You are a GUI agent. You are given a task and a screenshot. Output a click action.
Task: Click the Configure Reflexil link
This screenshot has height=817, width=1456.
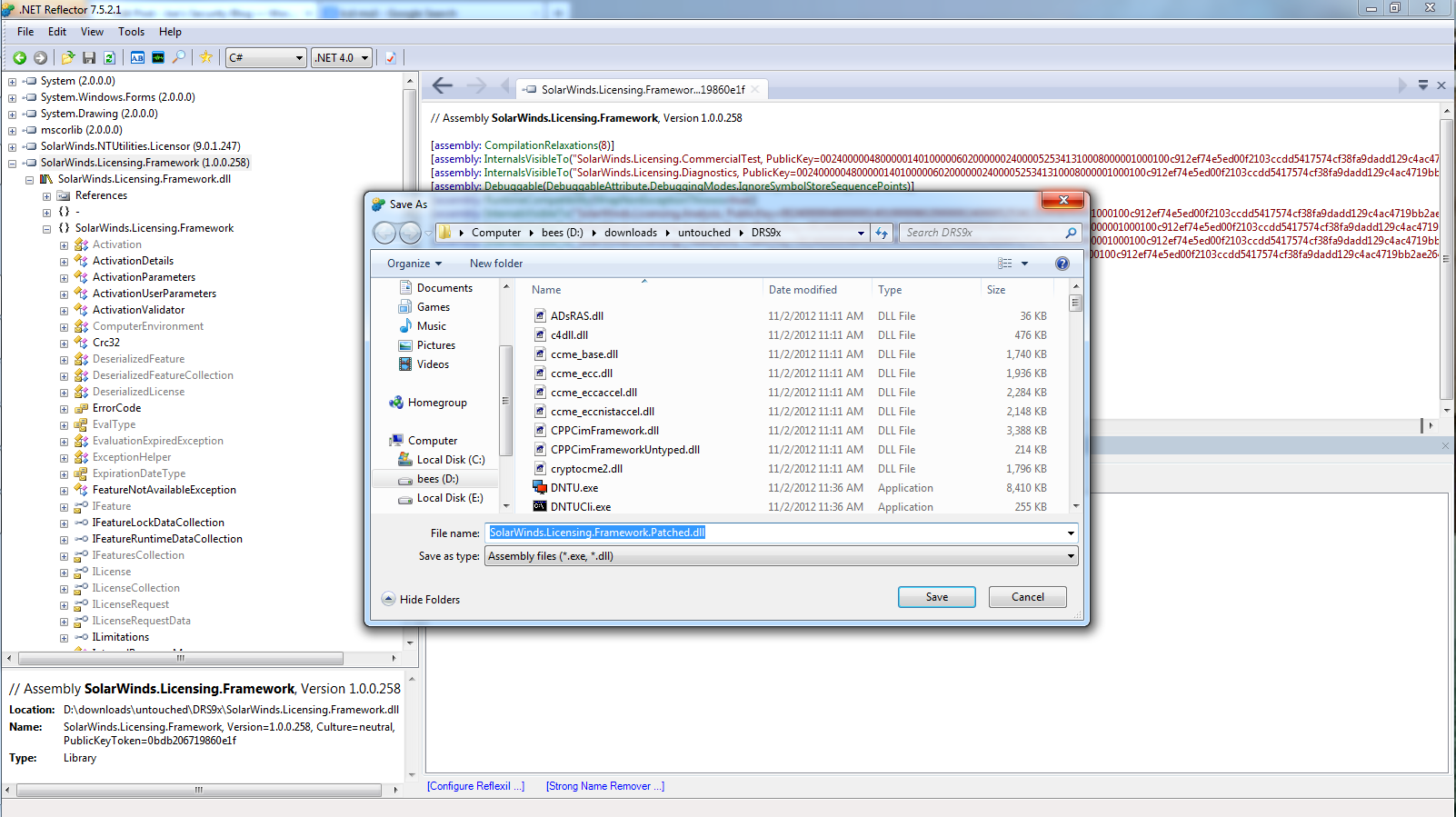[x=475, y=786]
